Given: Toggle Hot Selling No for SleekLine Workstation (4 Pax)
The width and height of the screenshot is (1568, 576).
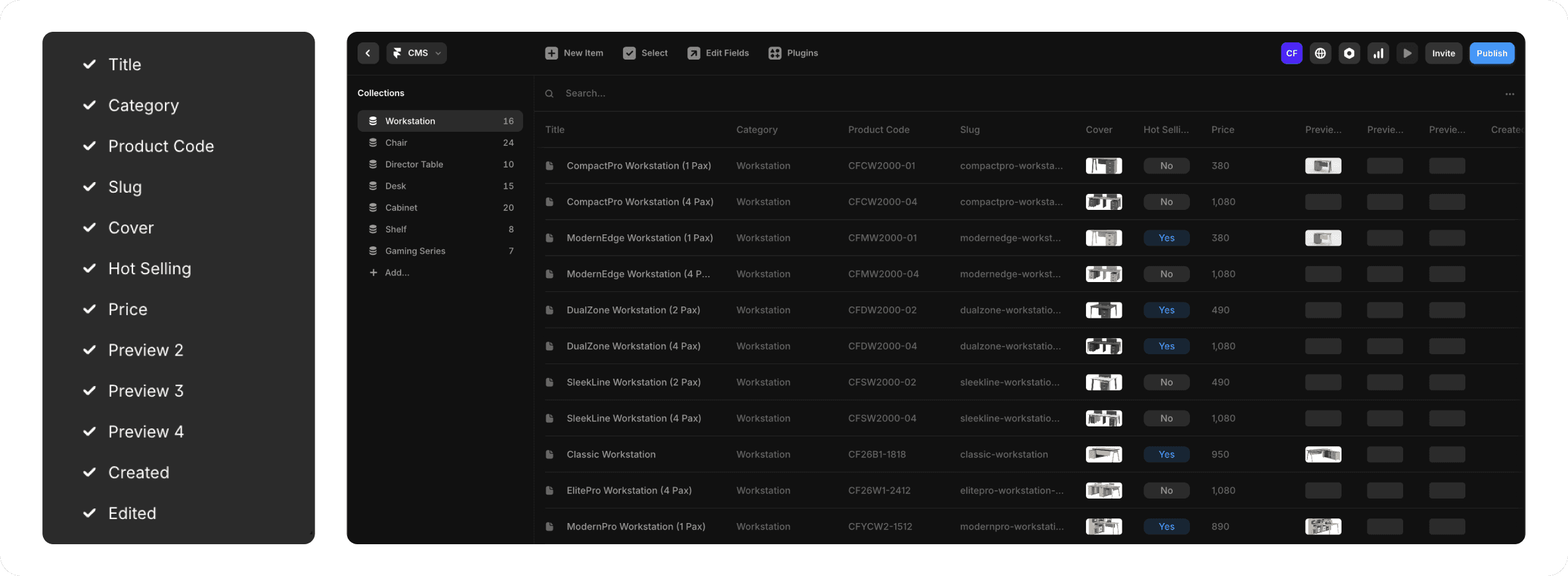Looking at the screenshot, I should 1167,418.
